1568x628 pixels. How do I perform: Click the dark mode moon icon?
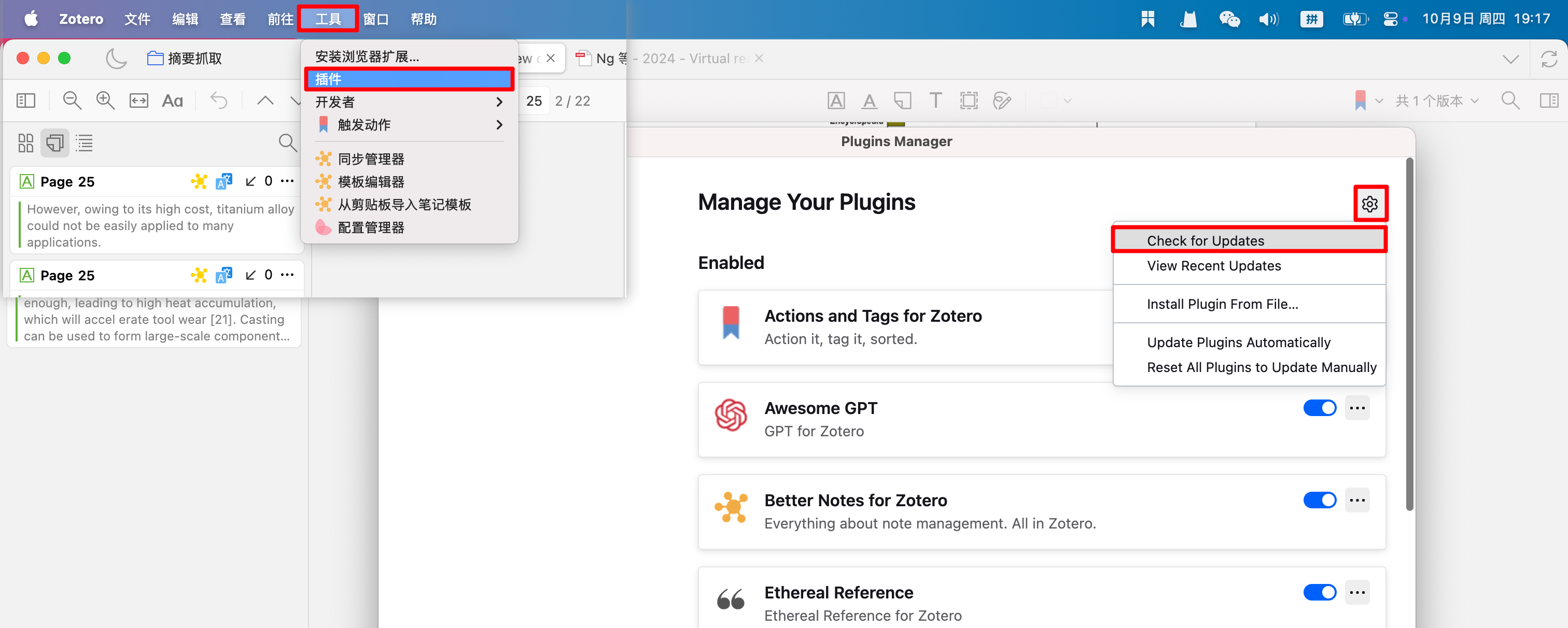116,59
